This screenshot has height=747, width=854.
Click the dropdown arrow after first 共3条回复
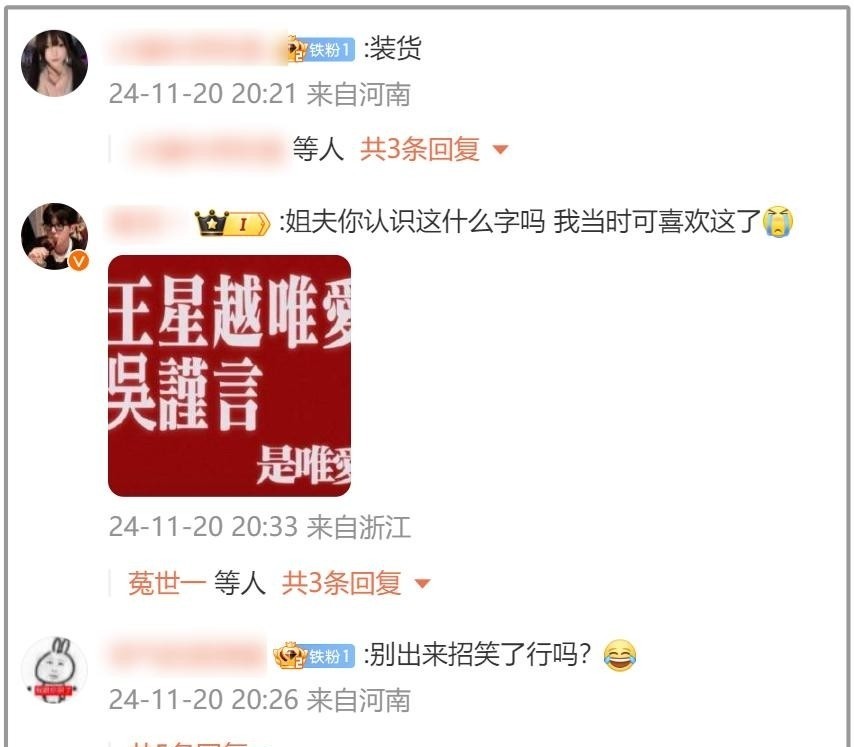click(x=500, y=149)
